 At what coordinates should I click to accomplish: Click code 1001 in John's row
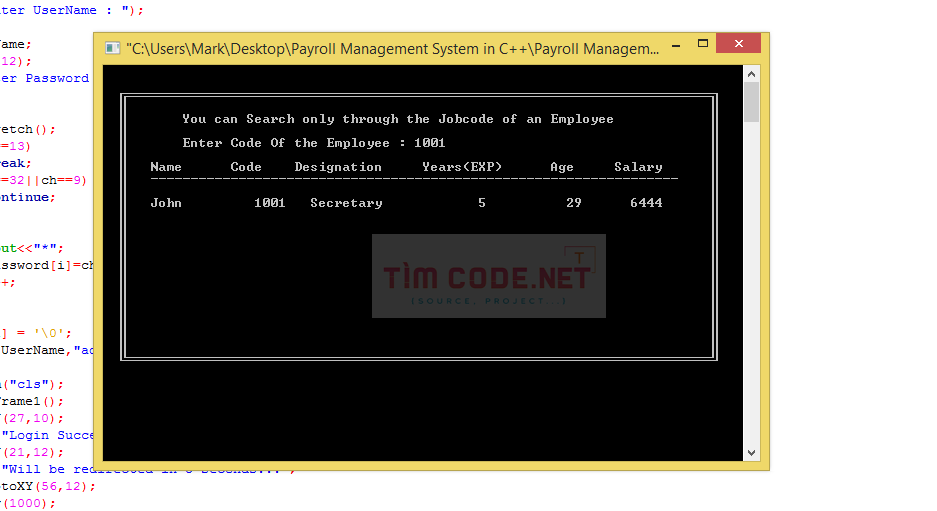(270, 203)
